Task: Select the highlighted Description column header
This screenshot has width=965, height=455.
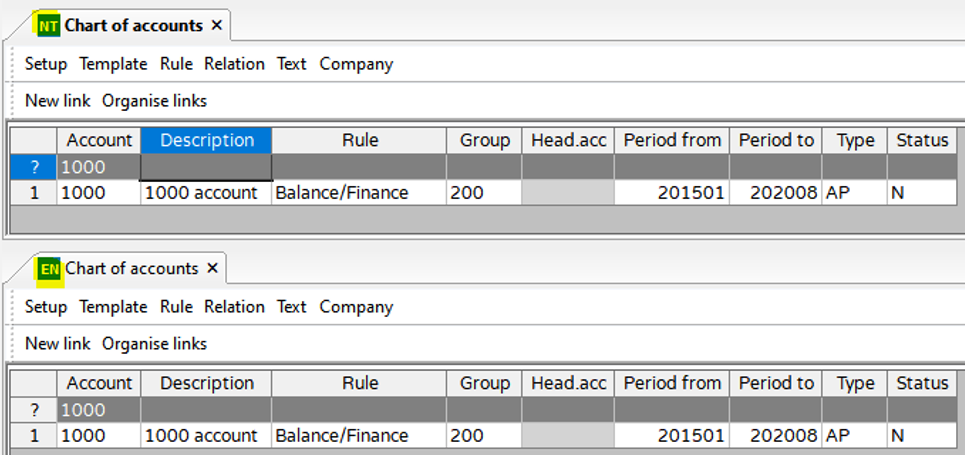Action: point(206,141)
